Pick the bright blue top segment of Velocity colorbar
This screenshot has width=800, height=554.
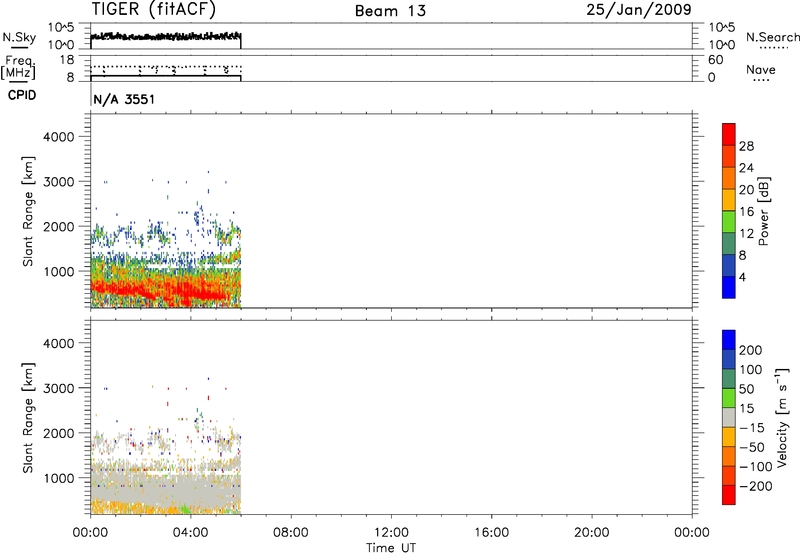click(729, 340)
